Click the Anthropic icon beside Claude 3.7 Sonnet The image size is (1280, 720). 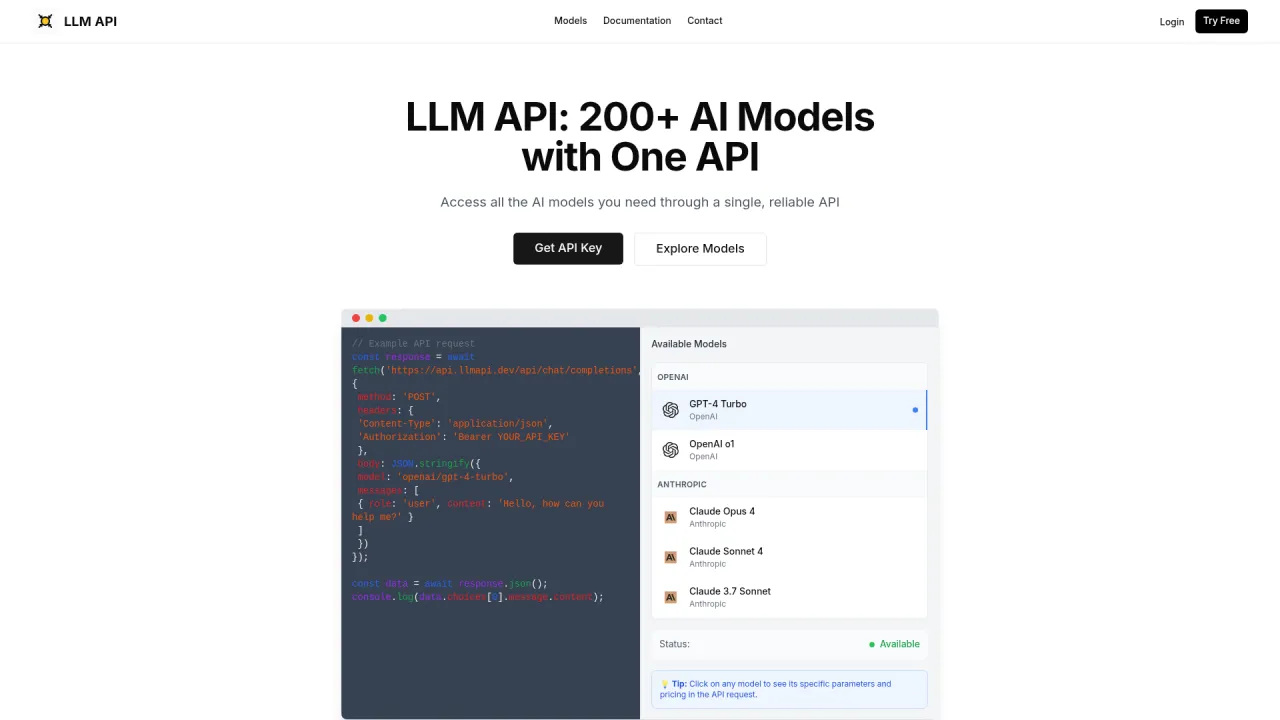[x=671, y=597]
